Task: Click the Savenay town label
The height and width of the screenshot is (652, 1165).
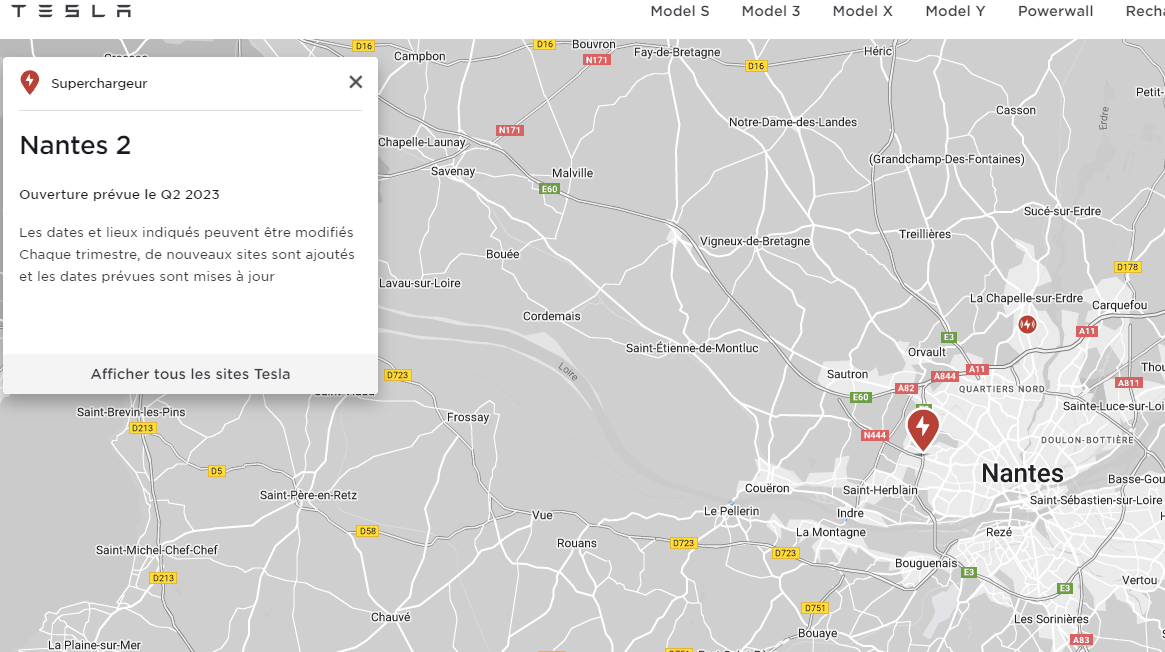Action: click(x=452, y=171)
